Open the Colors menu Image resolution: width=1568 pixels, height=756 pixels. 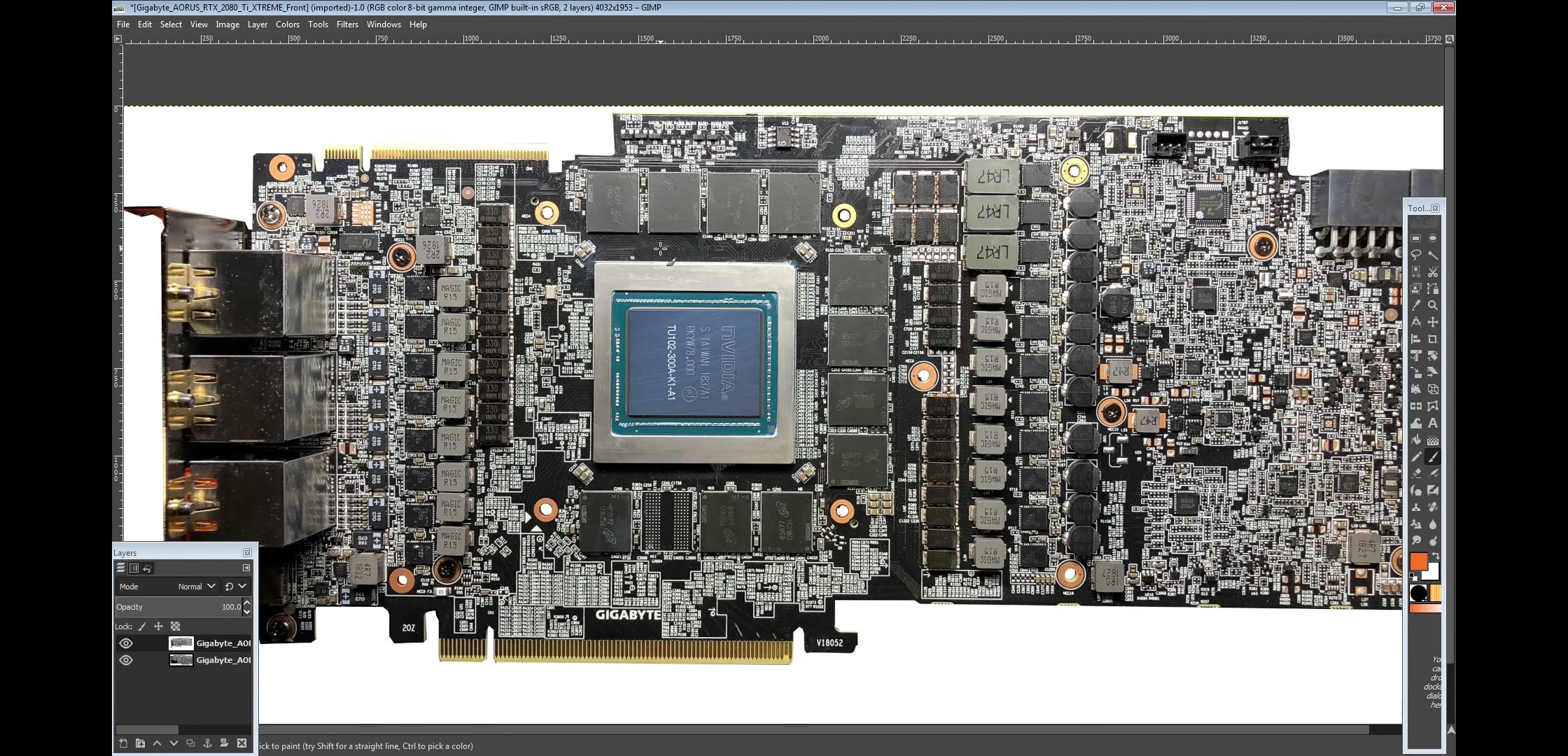288,24
